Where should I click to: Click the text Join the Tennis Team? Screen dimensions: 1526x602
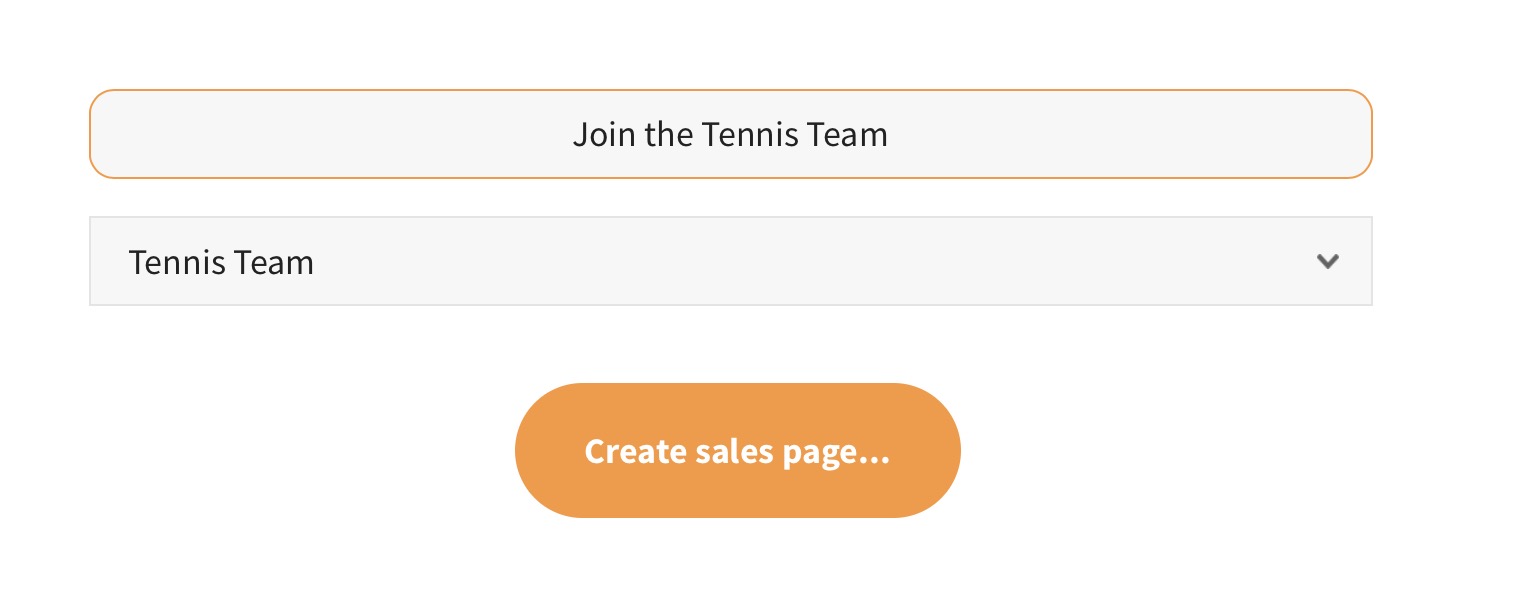coord(730,134)
